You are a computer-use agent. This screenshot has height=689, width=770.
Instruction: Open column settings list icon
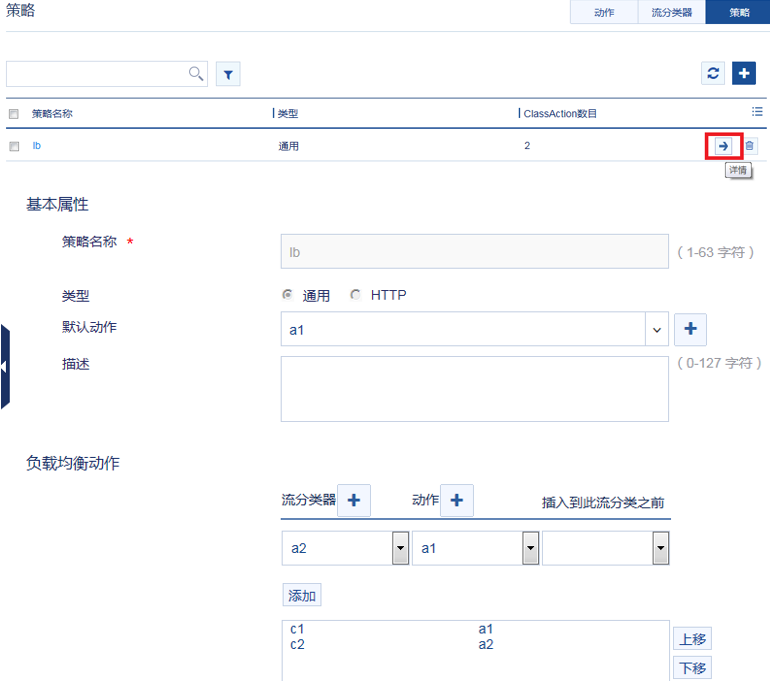[757, 112]
